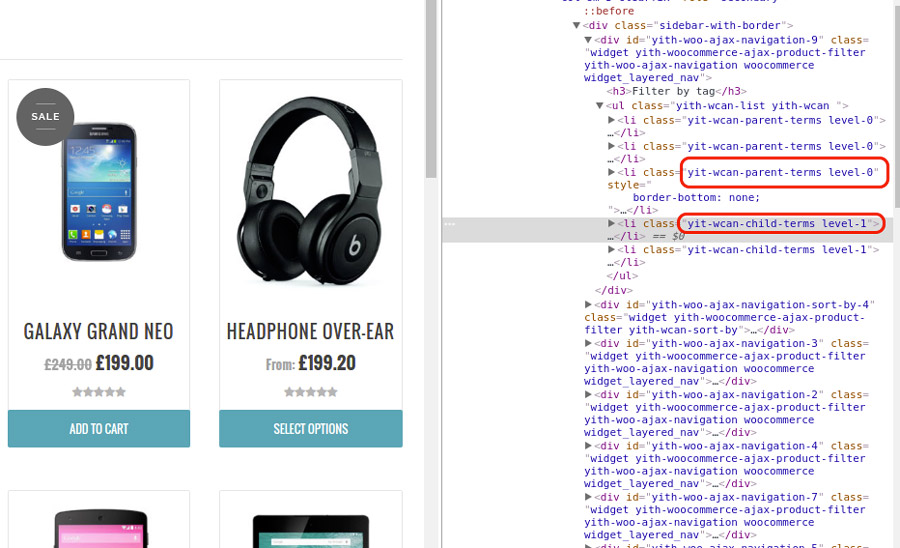
Task: Expand the li with border-bottom none style
Action: (x=611, y=172)
